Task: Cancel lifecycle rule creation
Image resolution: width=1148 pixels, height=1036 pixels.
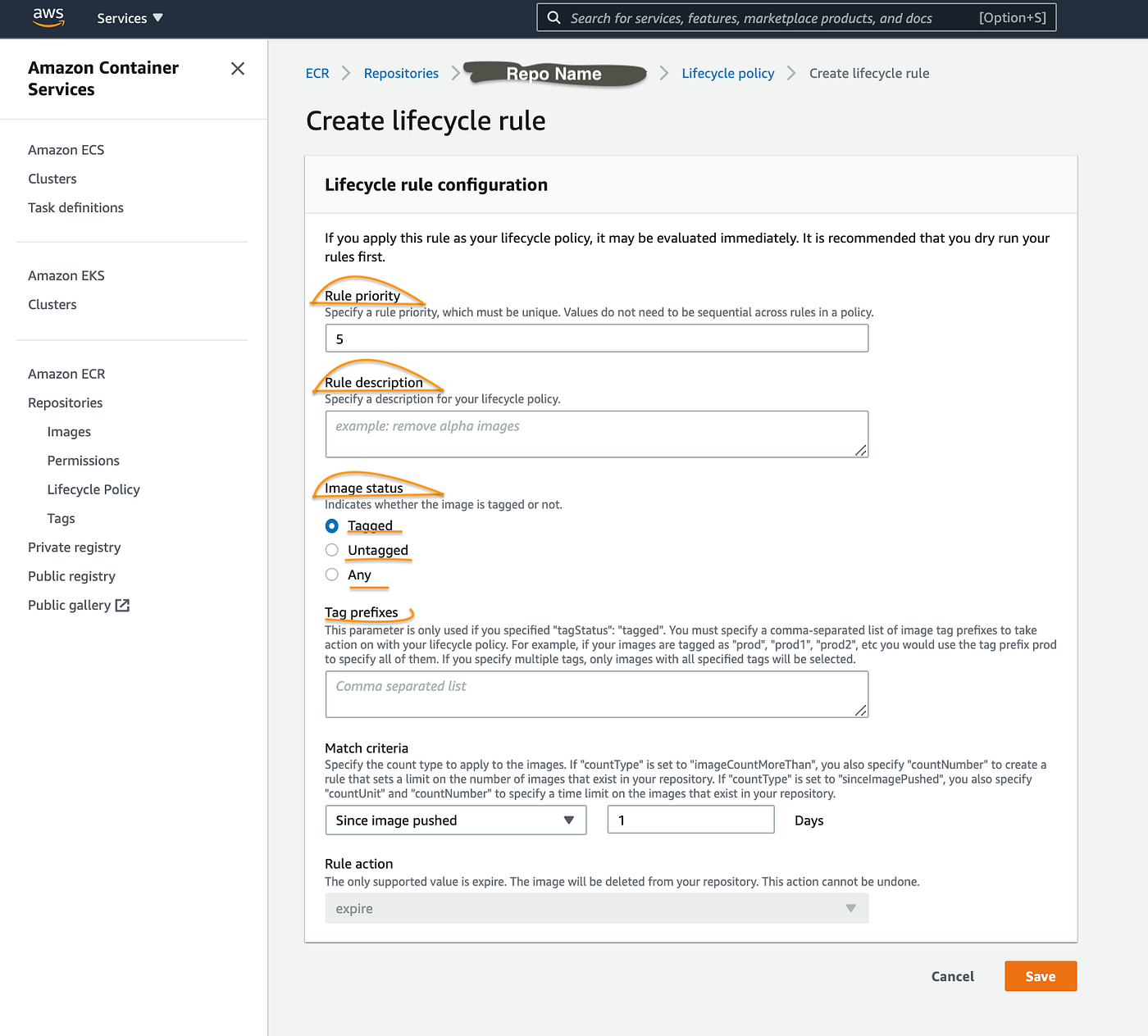Action: click(x=951, y=976)
